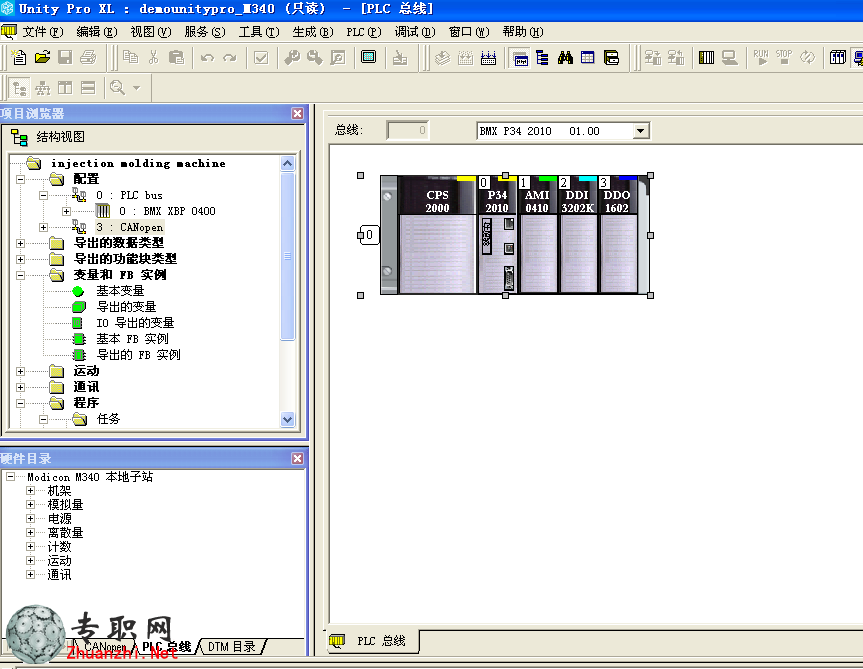
Task: Click the scissors Cut icon
Action: click(154, 57)
